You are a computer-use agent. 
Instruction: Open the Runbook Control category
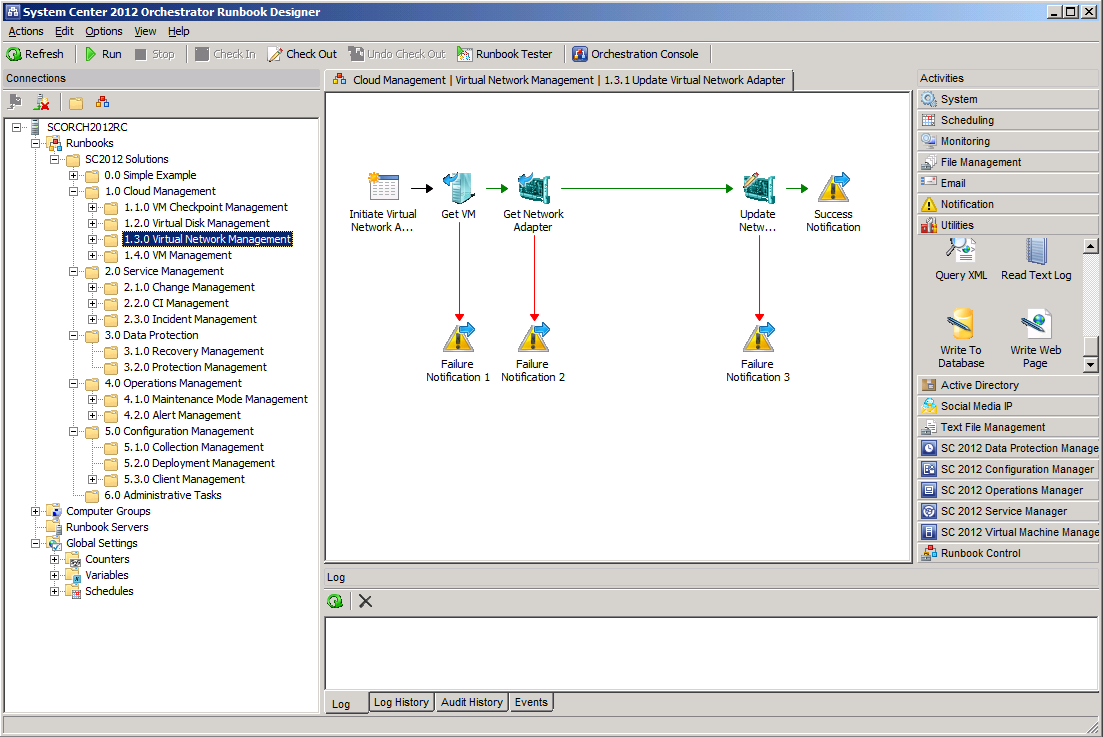point(1008,553)
